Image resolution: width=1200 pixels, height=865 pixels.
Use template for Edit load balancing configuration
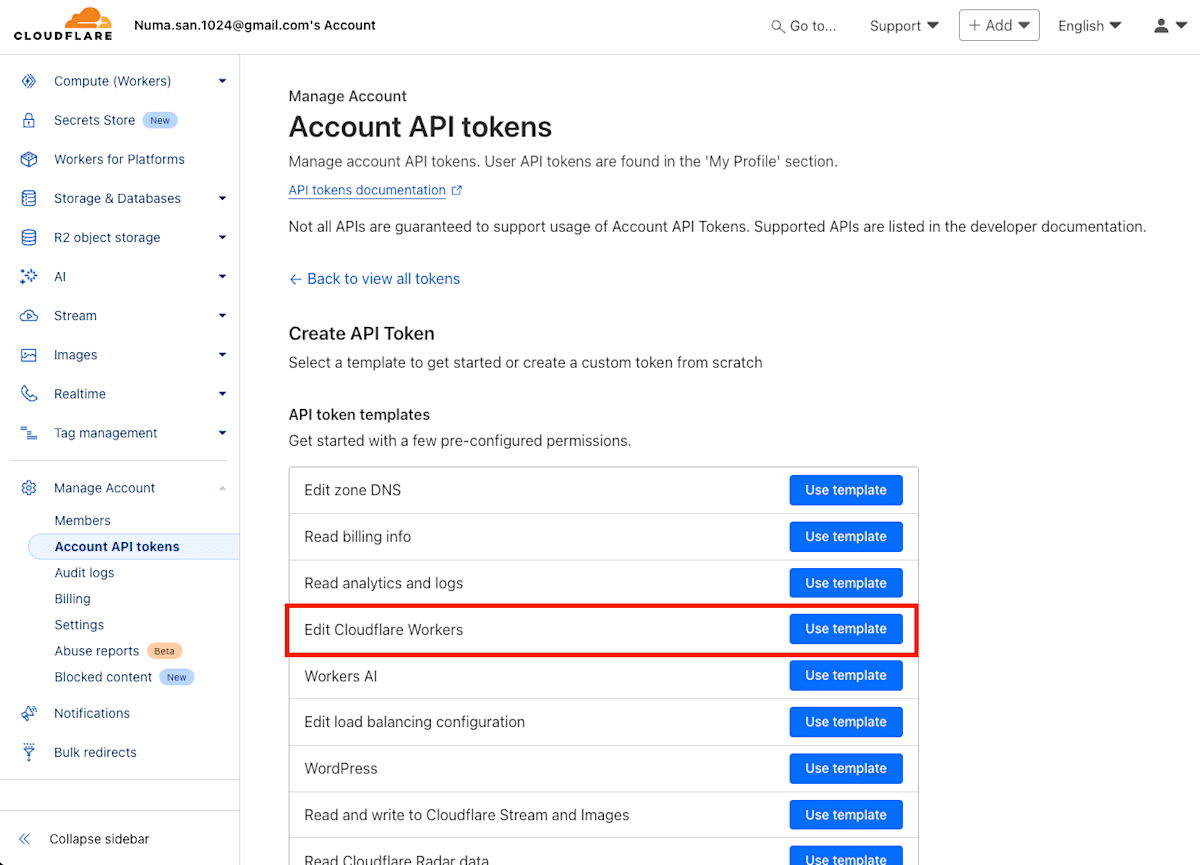[846, 722]
